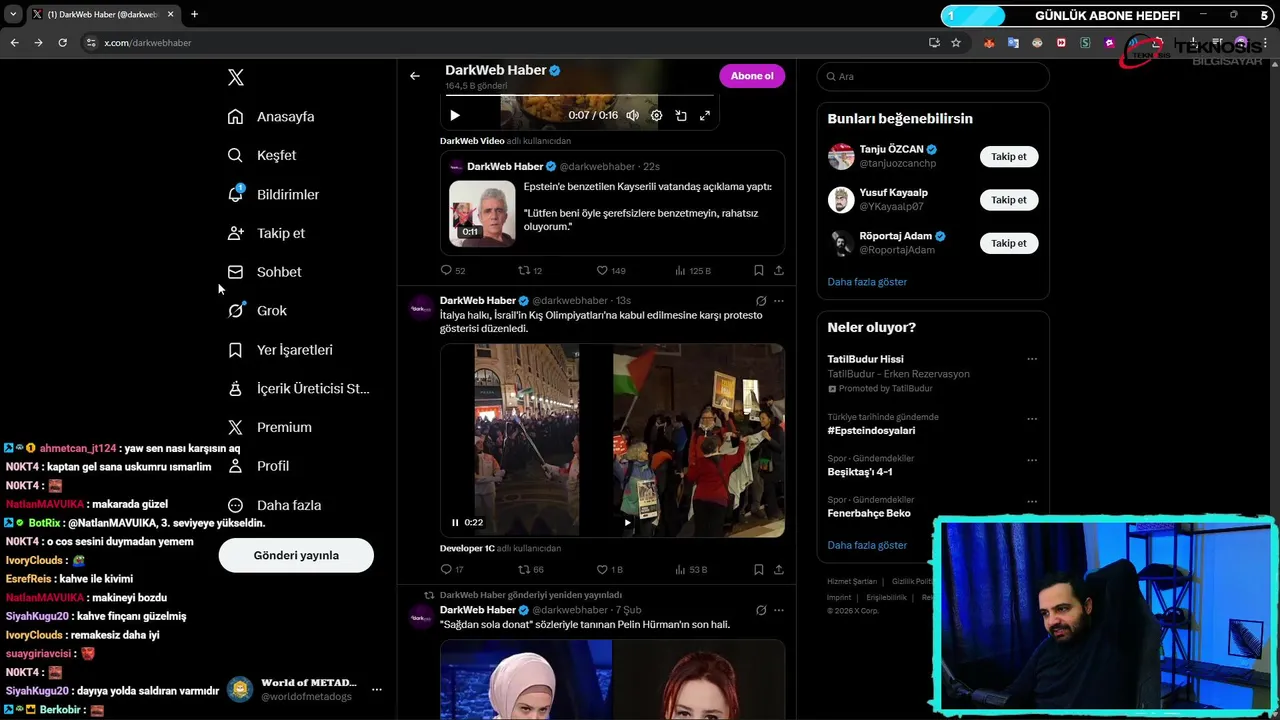This screenshot has height=720, width=1280.
Task: Bookmark the Epstein quote post
Action: [x=759, y=270]
